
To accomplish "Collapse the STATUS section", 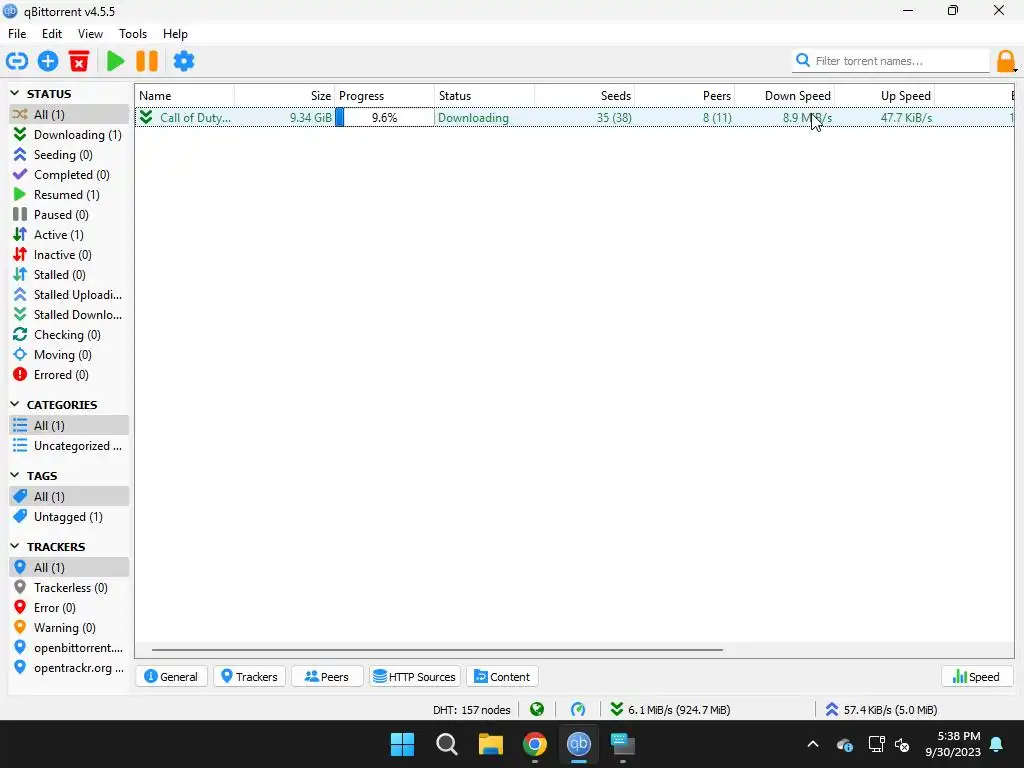I will tap(15, 93).
